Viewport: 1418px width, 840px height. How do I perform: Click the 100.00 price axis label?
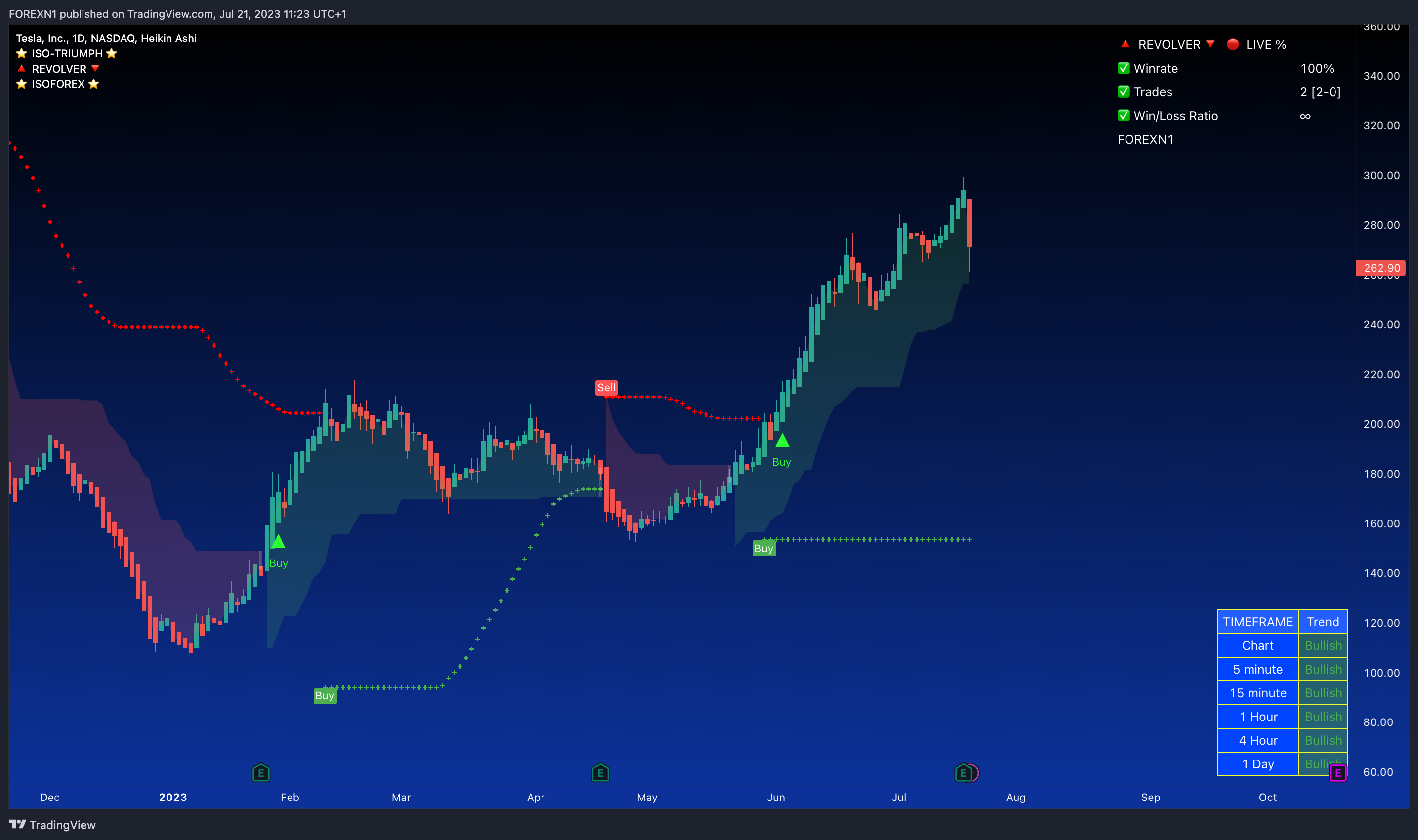(1381, 673)
